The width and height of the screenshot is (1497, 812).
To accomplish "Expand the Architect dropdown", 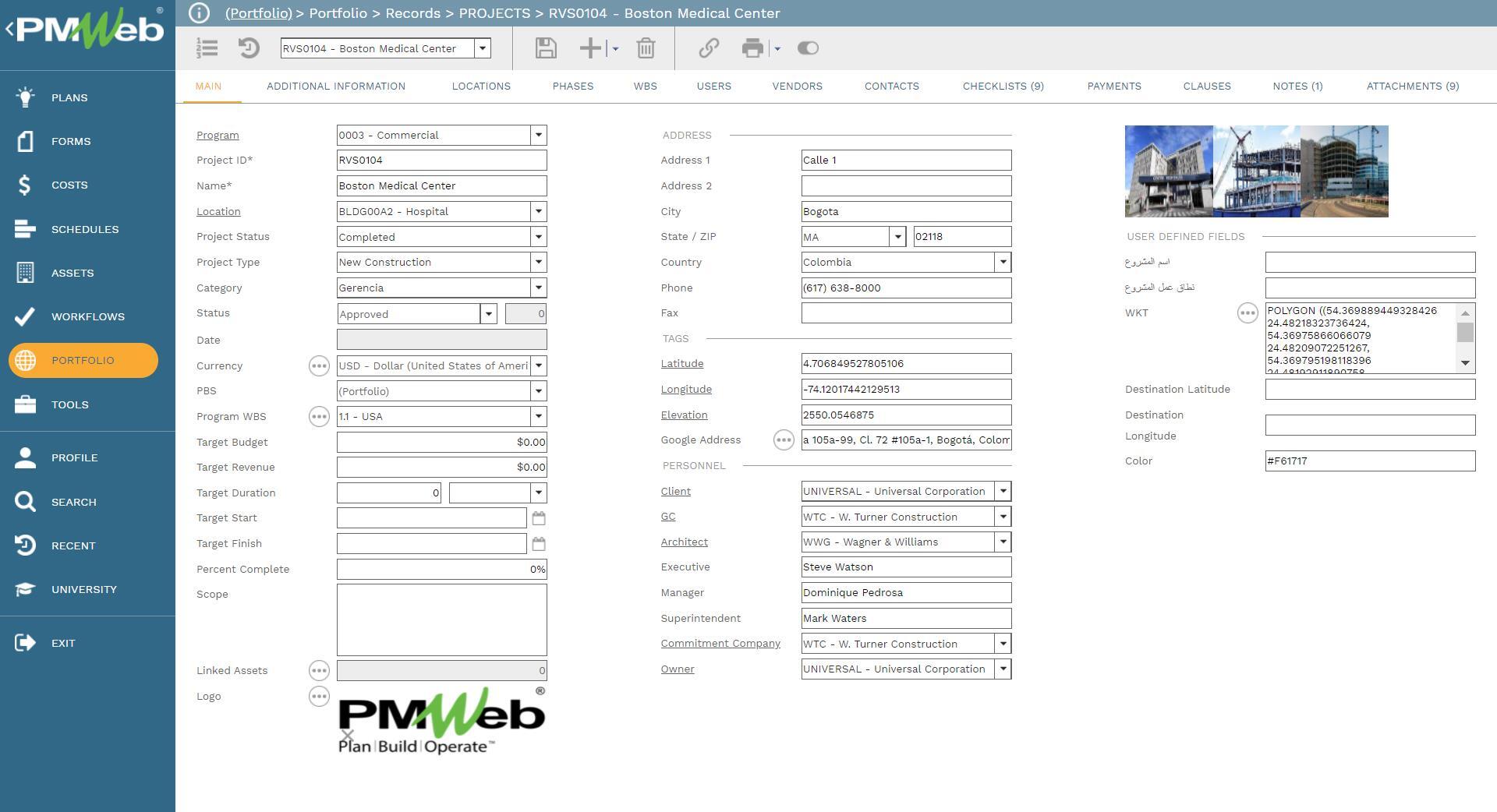I will [x=1003, y=542].
